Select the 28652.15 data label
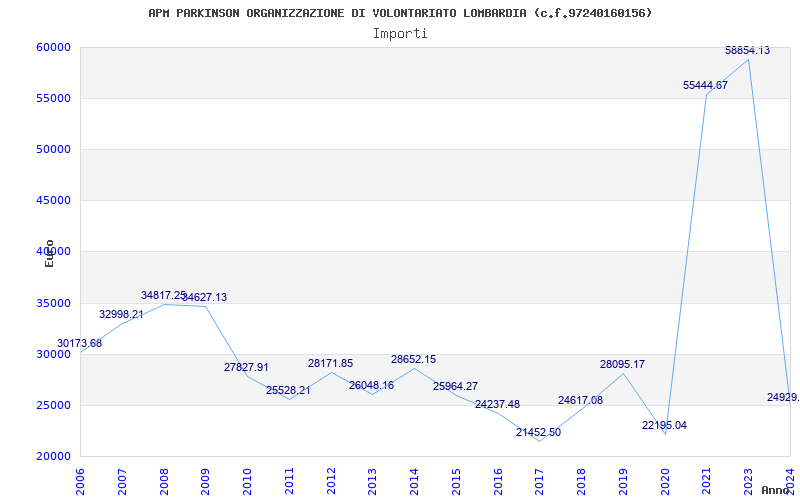 (413, 360)
